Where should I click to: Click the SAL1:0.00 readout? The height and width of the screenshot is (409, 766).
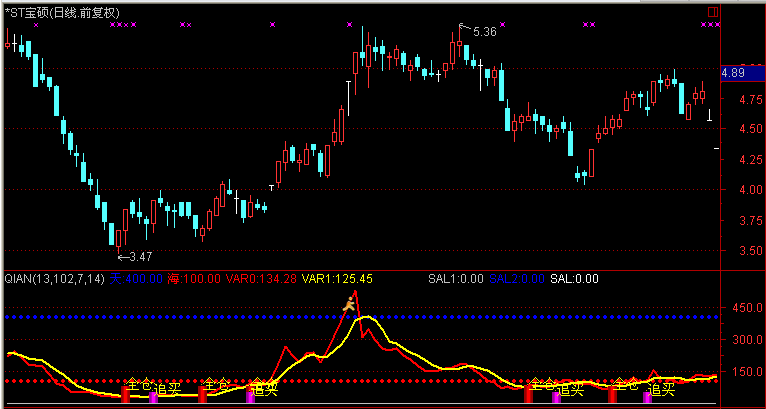click(x=456, y=278)
